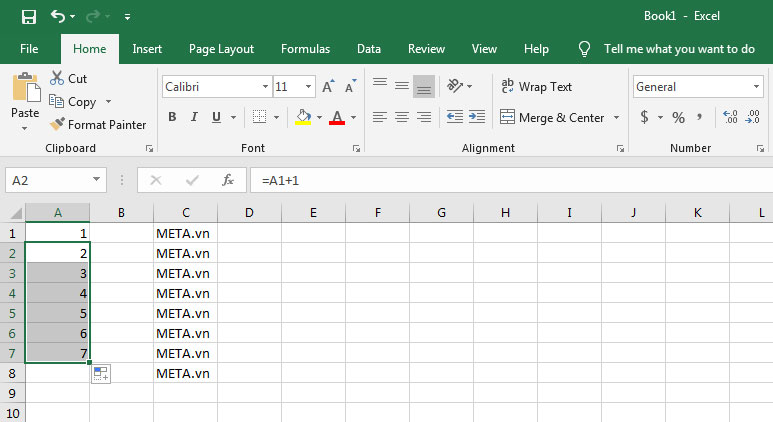Click the Select All corner triangle
The height and width of the screenshot is (422, 773).
click(16, 213)
